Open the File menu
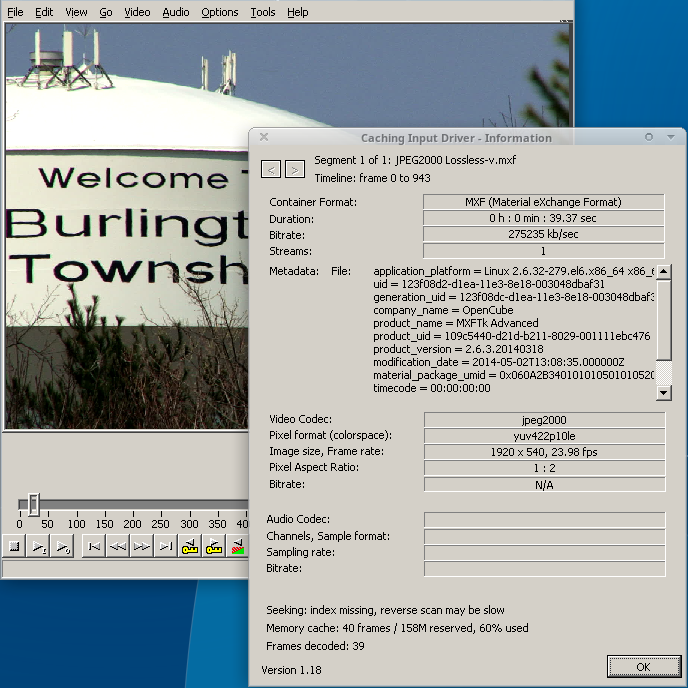688x688 pixels. (x=15, y=12)
